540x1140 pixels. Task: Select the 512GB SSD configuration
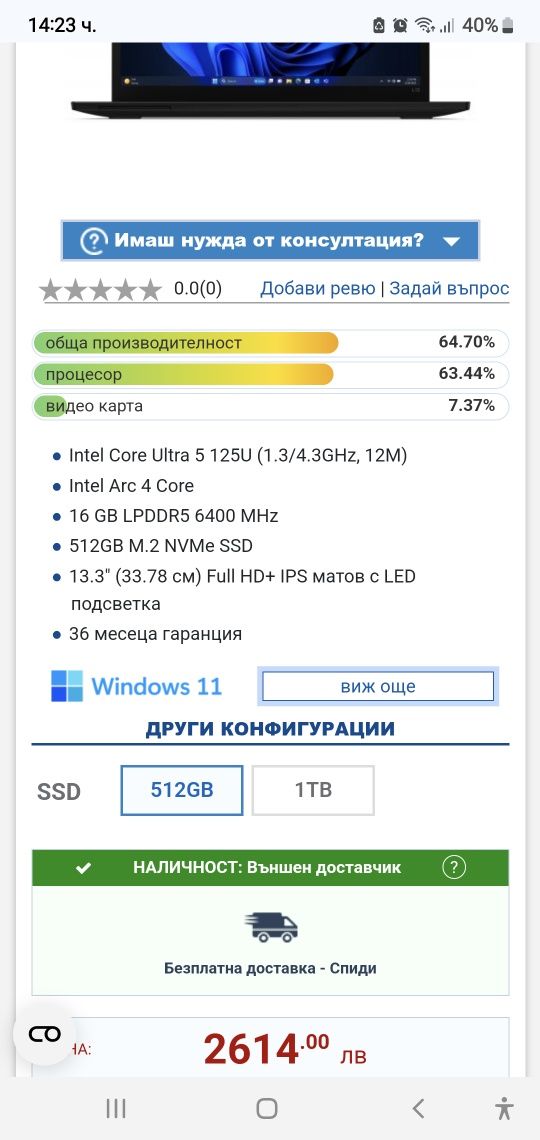coord(182,790)
